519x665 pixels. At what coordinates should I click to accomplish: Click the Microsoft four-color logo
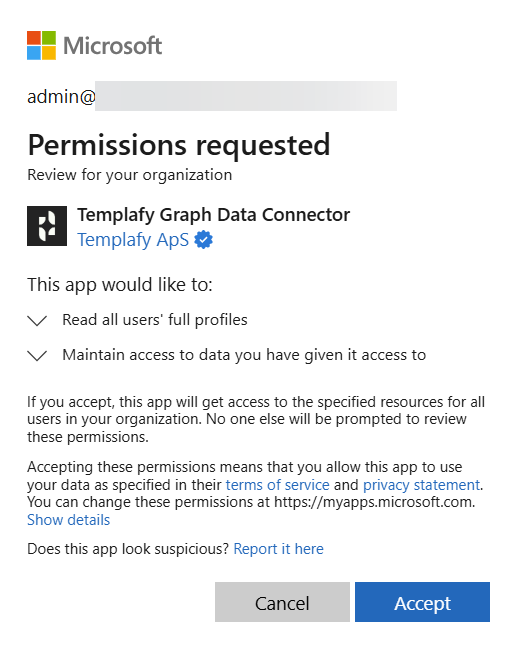(x=41, y=45)
